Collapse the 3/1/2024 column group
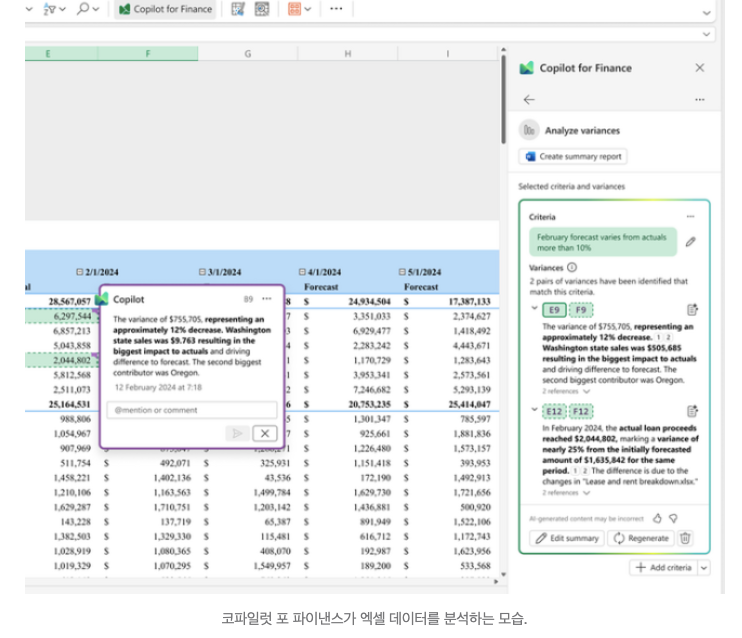 coord(203,272)
